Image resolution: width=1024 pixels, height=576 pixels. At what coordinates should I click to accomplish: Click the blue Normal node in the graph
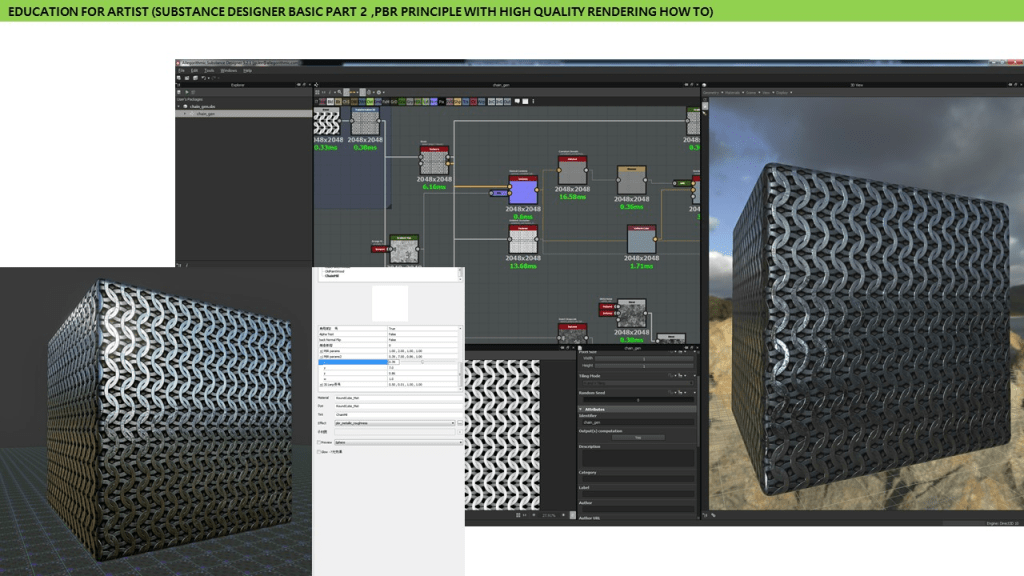click(523, 190)
